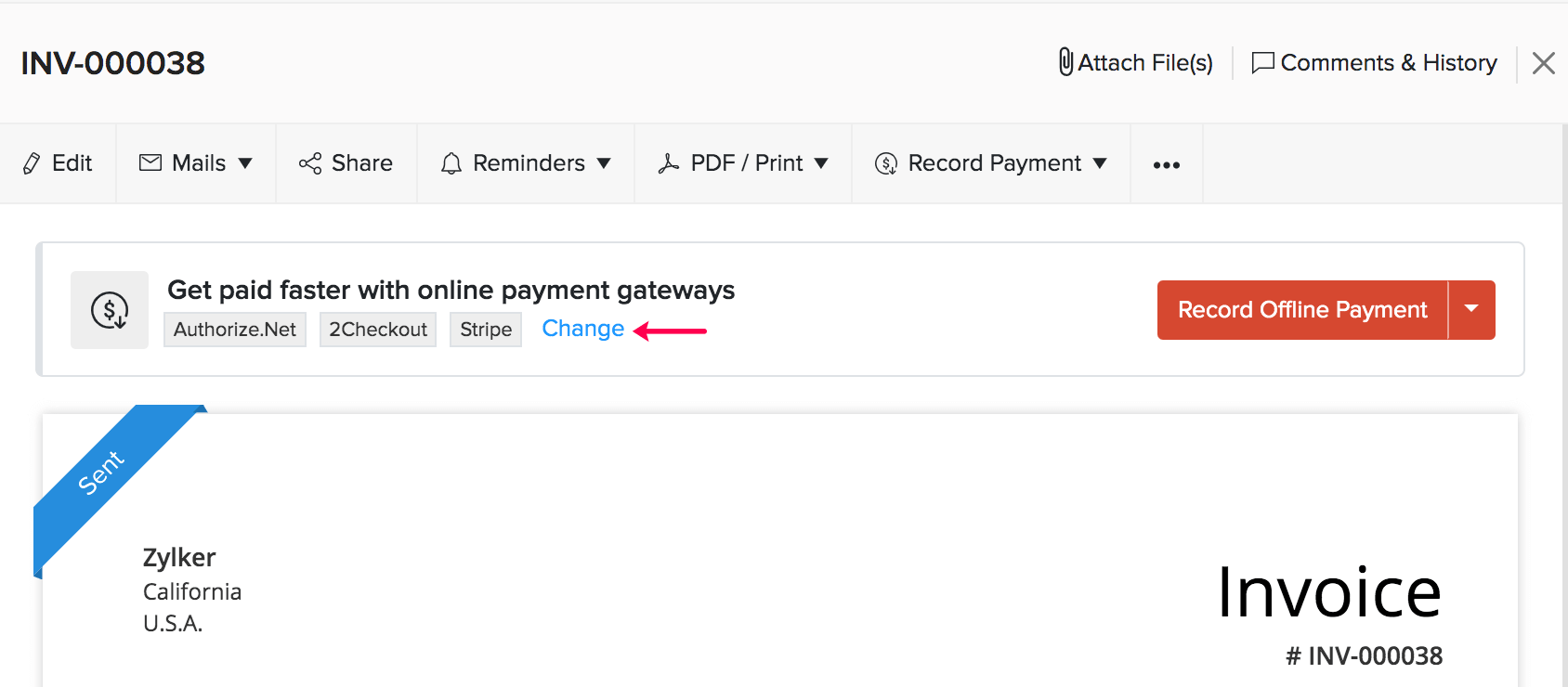
Task: Click the PDF / Print icon
Action: (671, 162)
